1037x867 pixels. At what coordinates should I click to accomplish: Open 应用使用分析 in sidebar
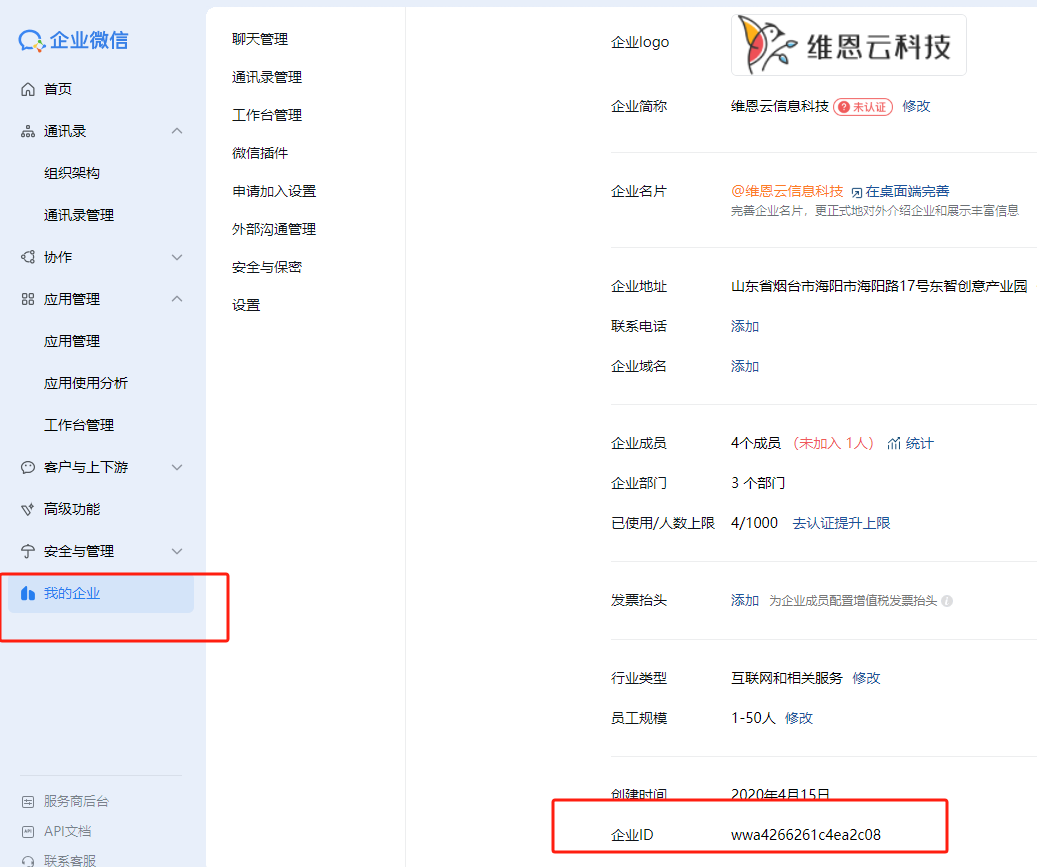[85, 383]
